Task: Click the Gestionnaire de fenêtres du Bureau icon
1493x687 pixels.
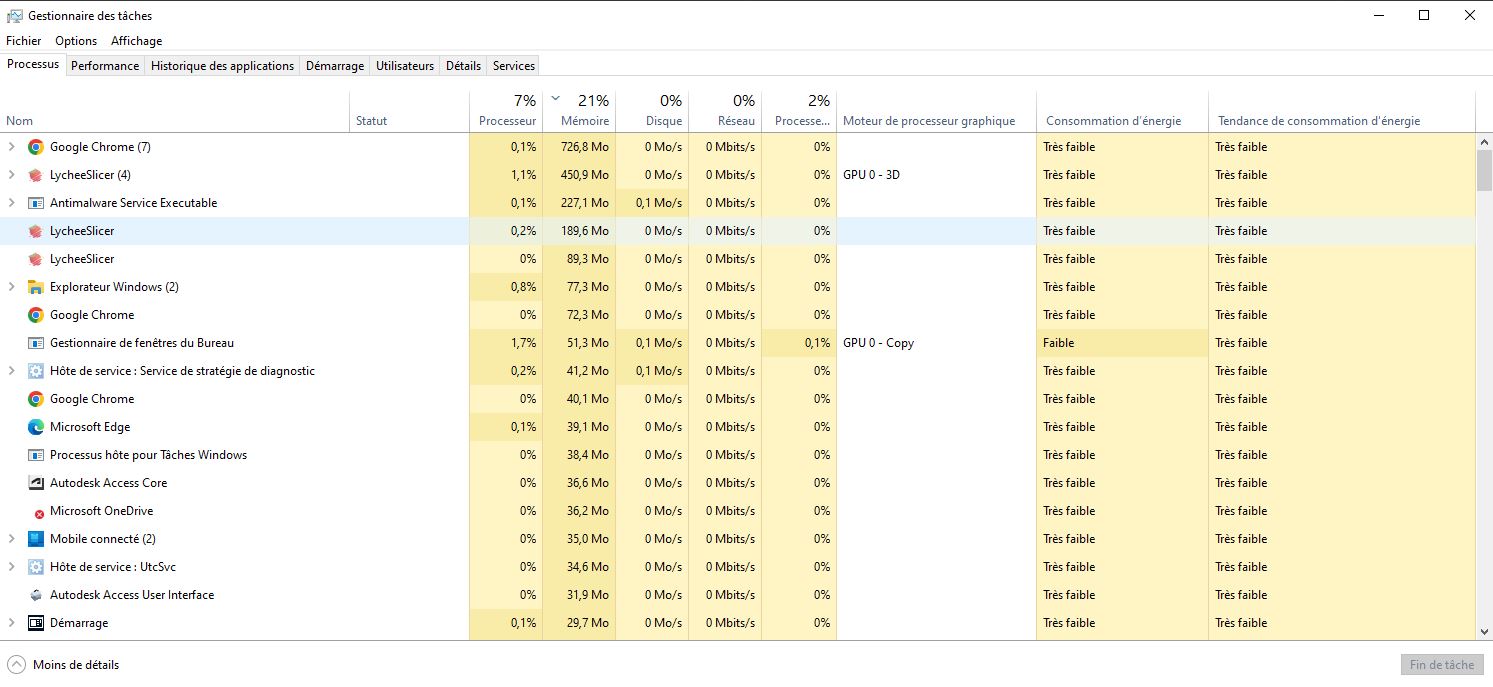Action: pyautogui.click(x=35, y=343)
